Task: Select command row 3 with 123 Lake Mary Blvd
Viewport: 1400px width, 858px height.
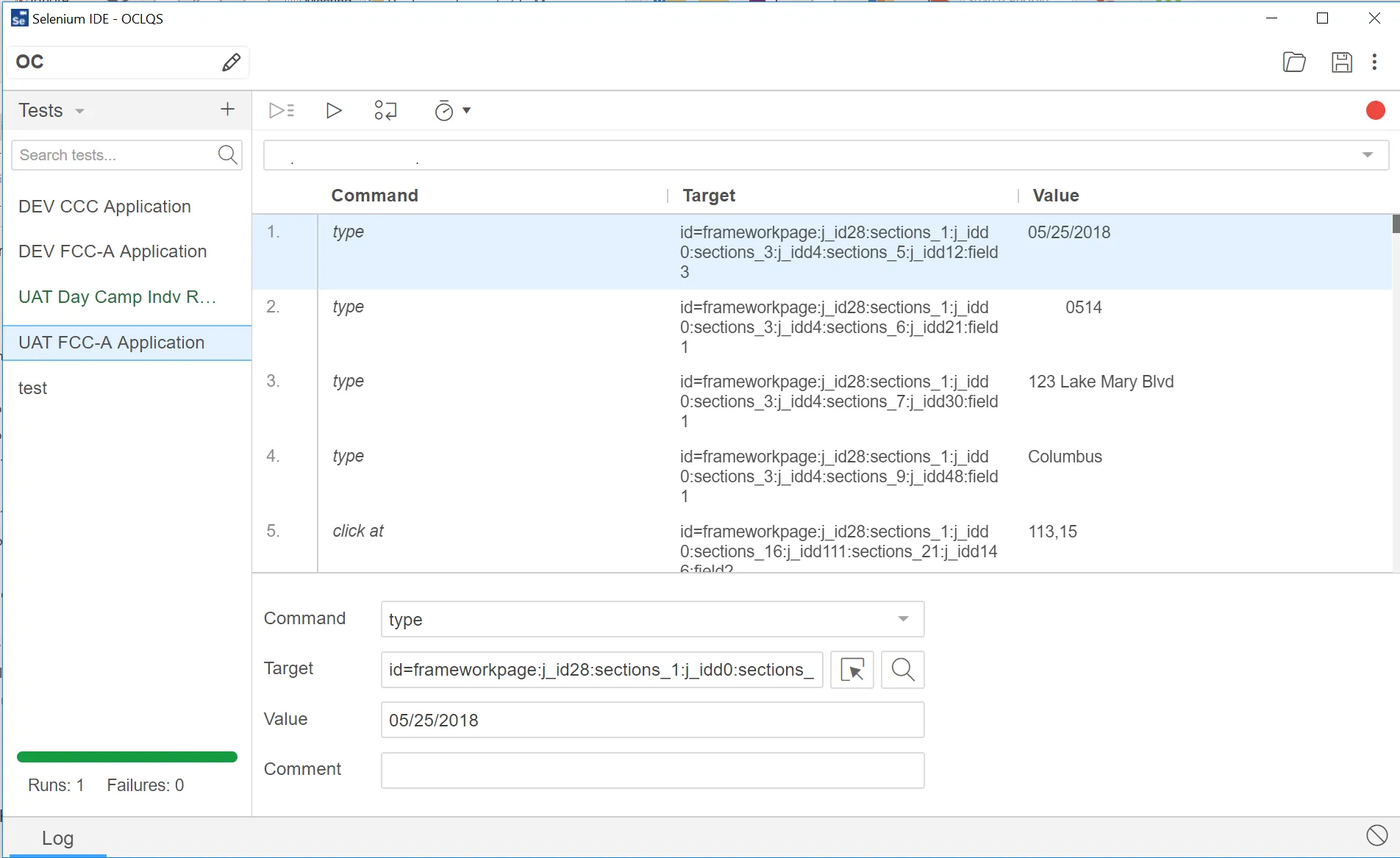Action: 822,401
